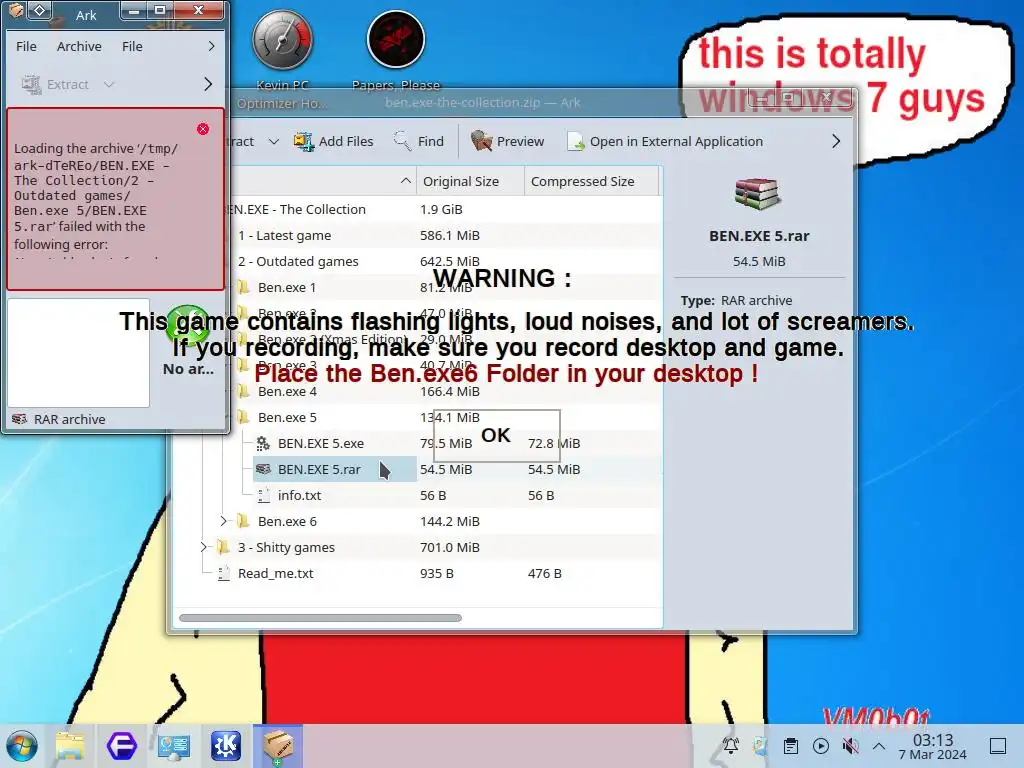Expand the hidden menu items chevron beside File menus
The height and width of the screenshot is (768, 1024).
tap(211, 46)
